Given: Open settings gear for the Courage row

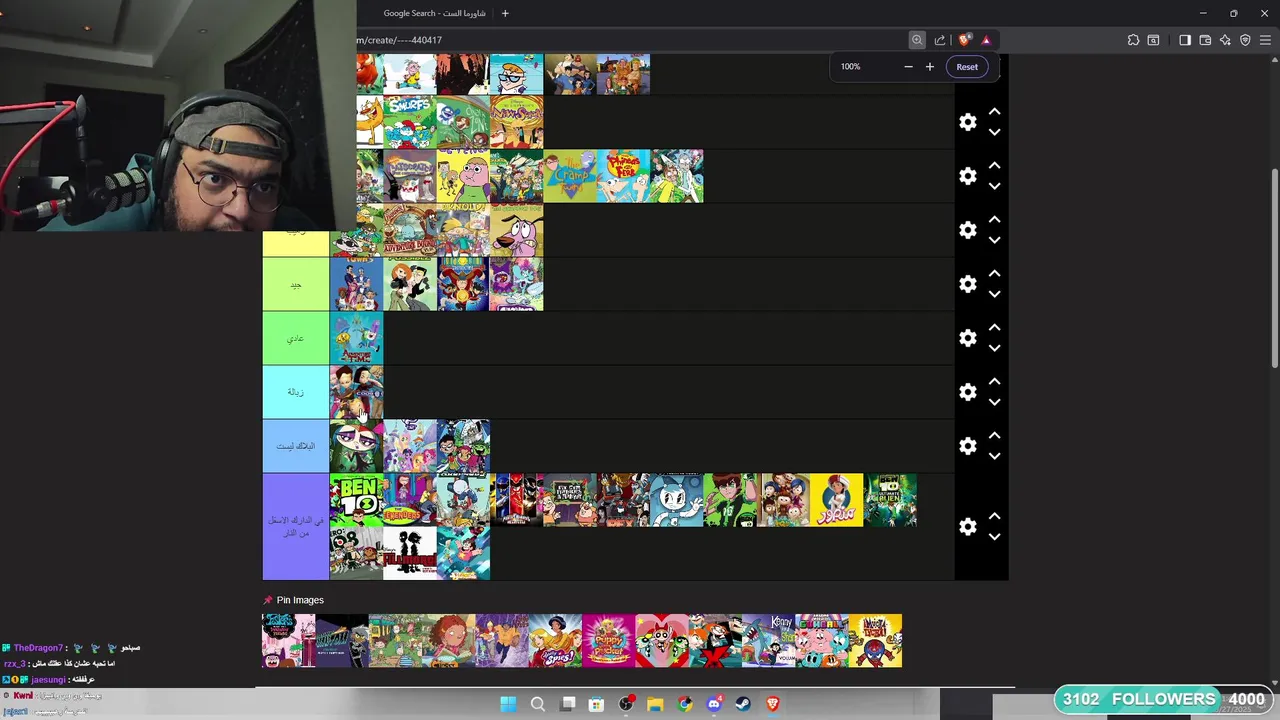Looking at the screenshot, I should (967, 230).
